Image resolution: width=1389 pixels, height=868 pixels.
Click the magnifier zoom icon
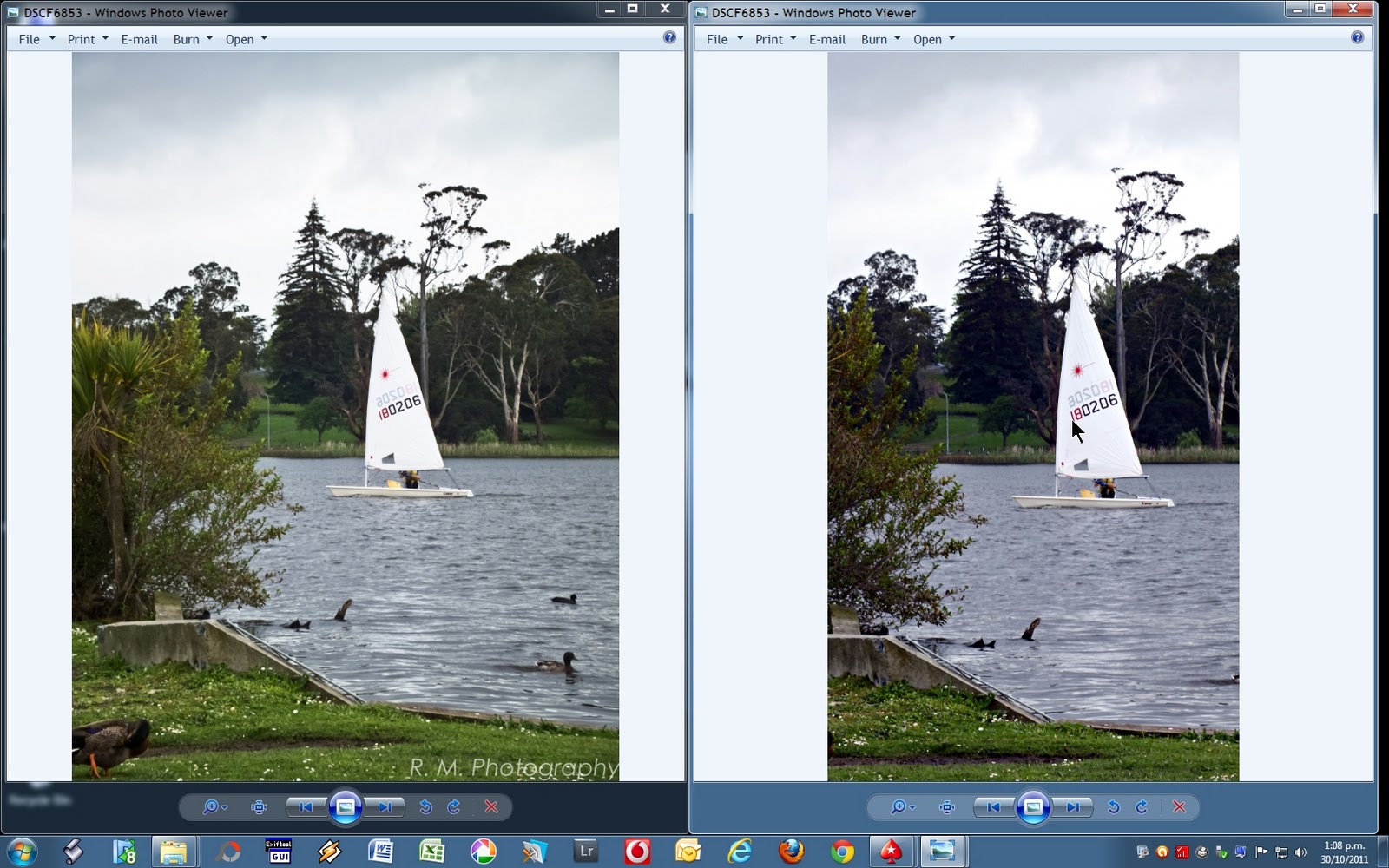point(211,807)
